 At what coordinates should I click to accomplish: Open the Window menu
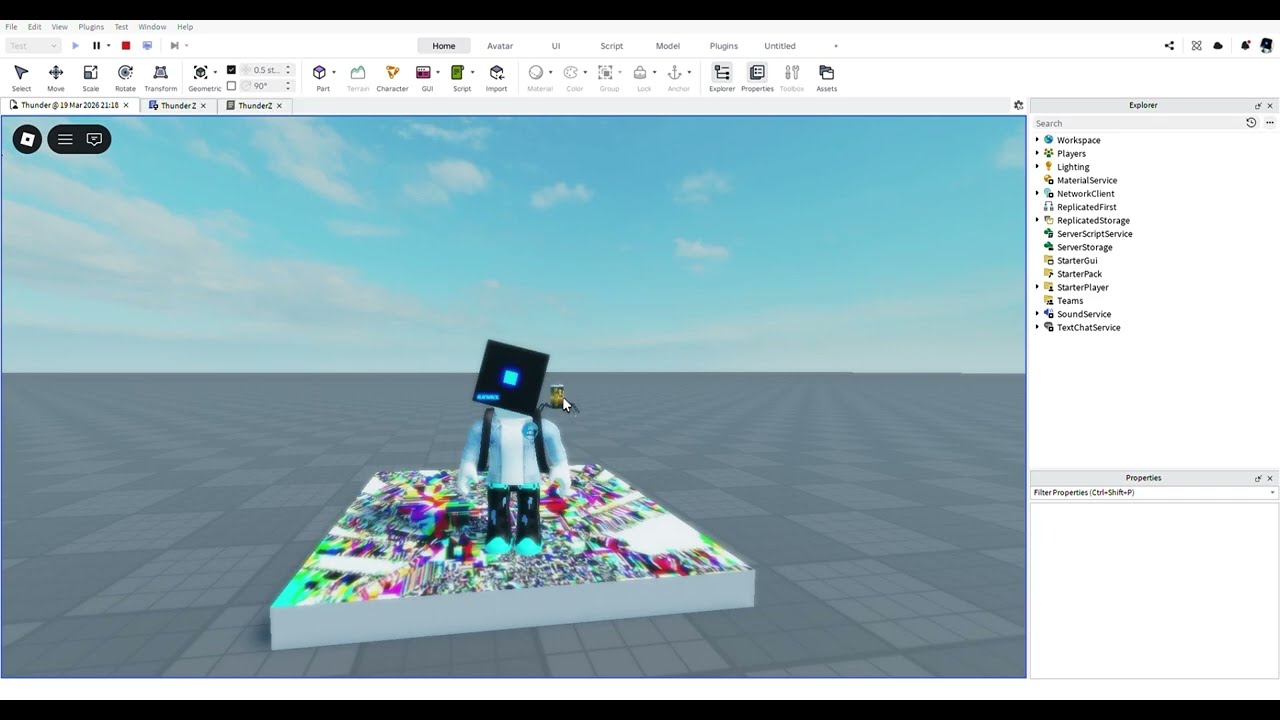[152, 27]
